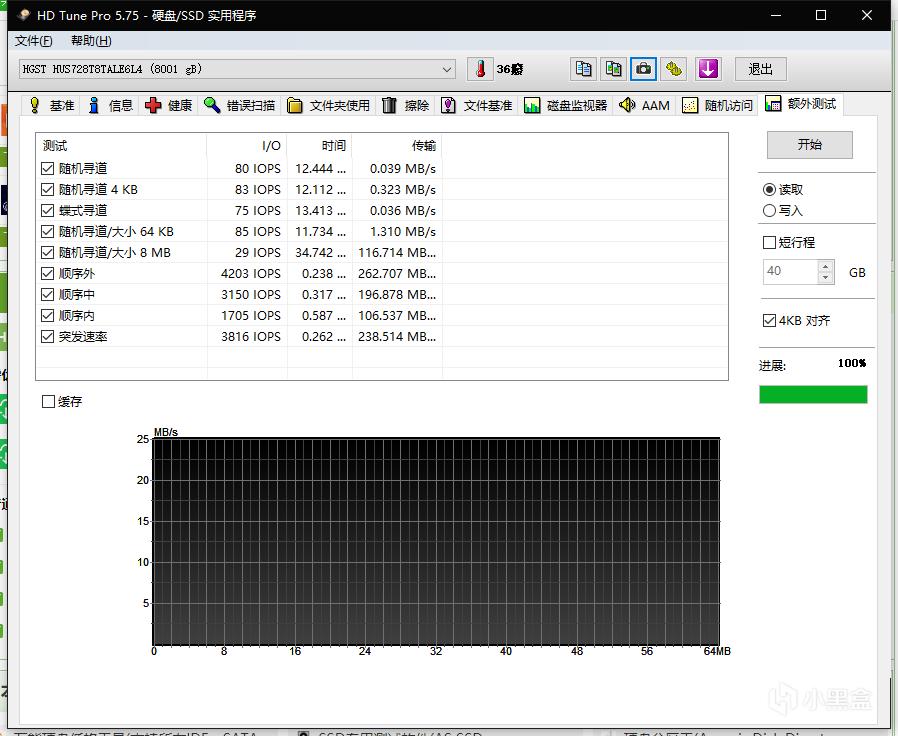Click the 退出 exit button

pyautogui.click(x=760, y=68)
